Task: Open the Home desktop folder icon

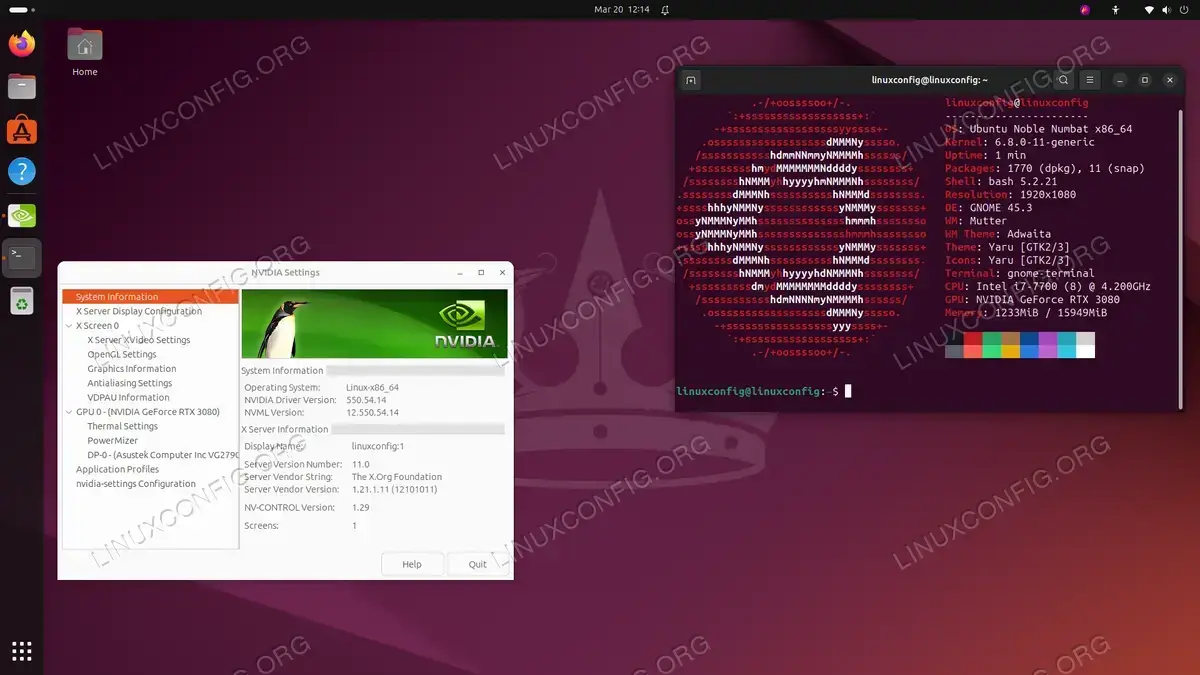Action: click(x=85, y=52)
